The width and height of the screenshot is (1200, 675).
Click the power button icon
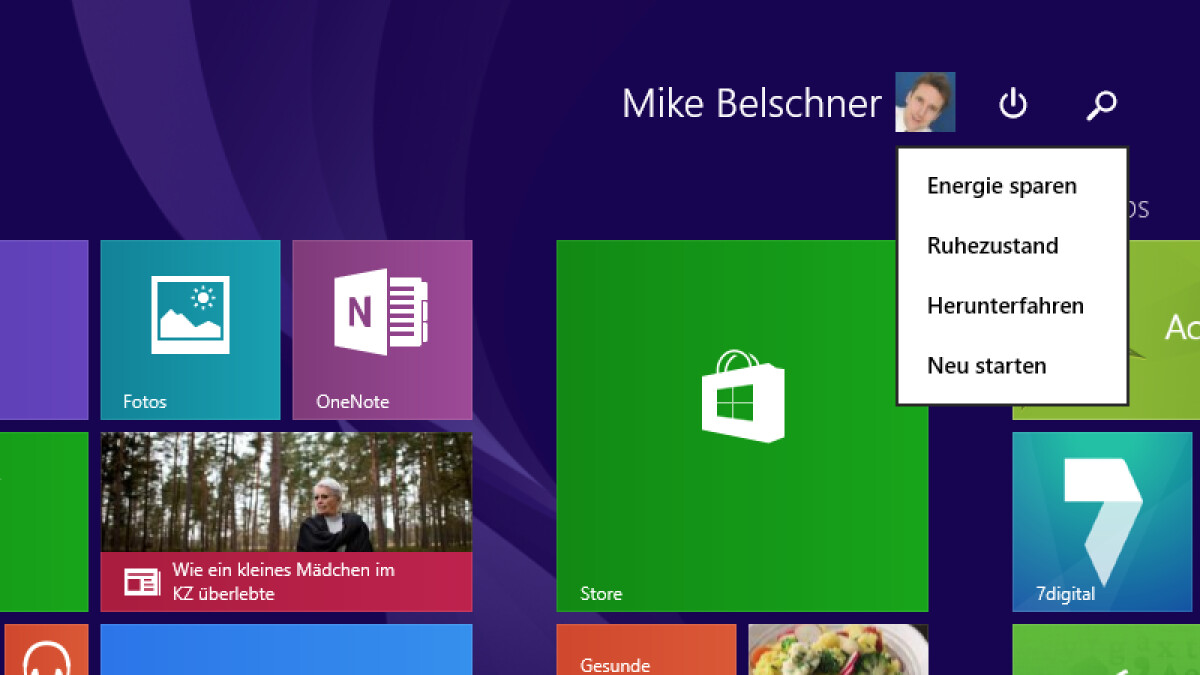(x=1012, y=103)
